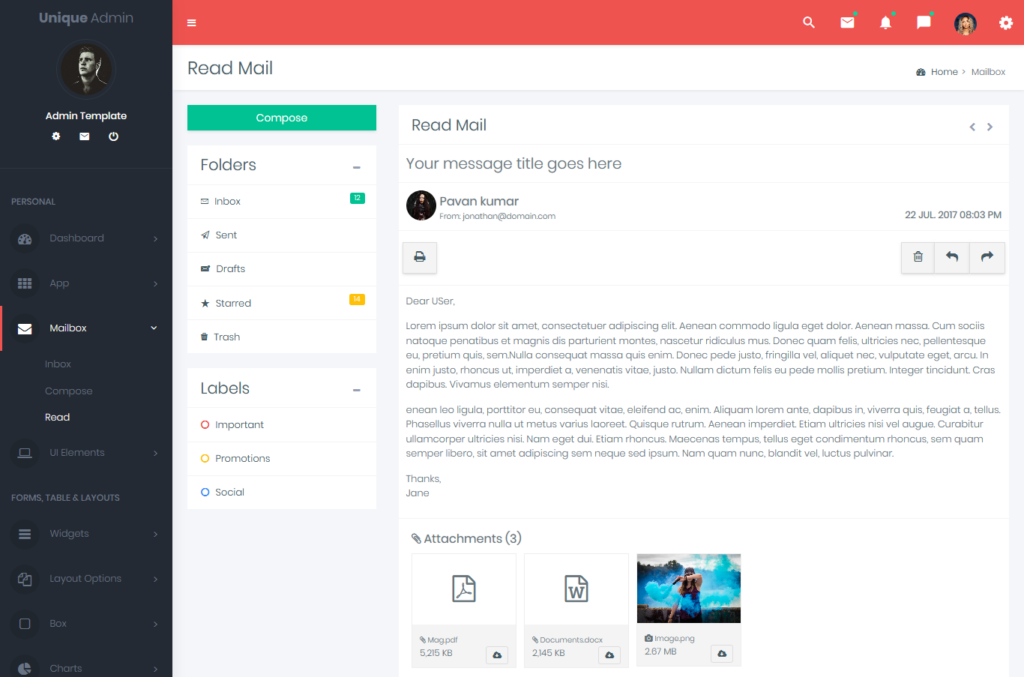
Task: Click the reply arrow icon
Action: coord(952,257)
